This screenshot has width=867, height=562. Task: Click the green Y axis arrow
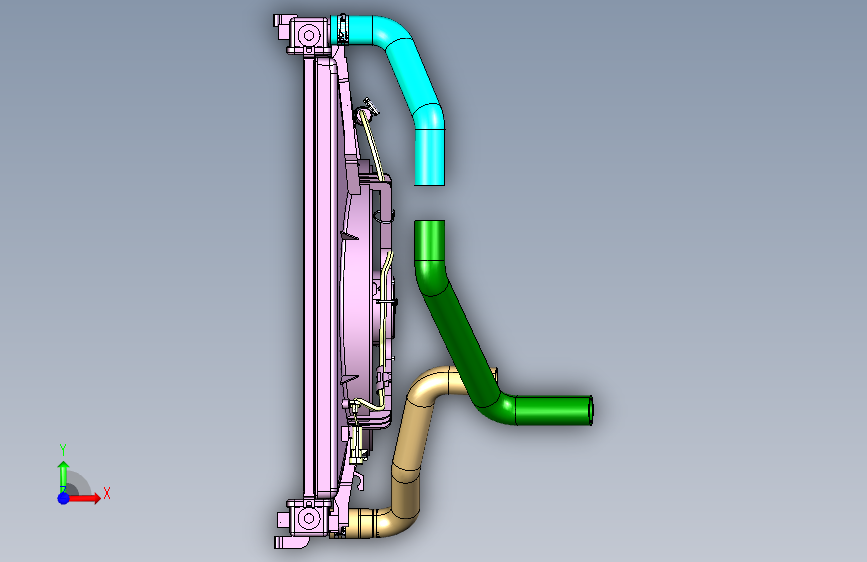[64, 475]
